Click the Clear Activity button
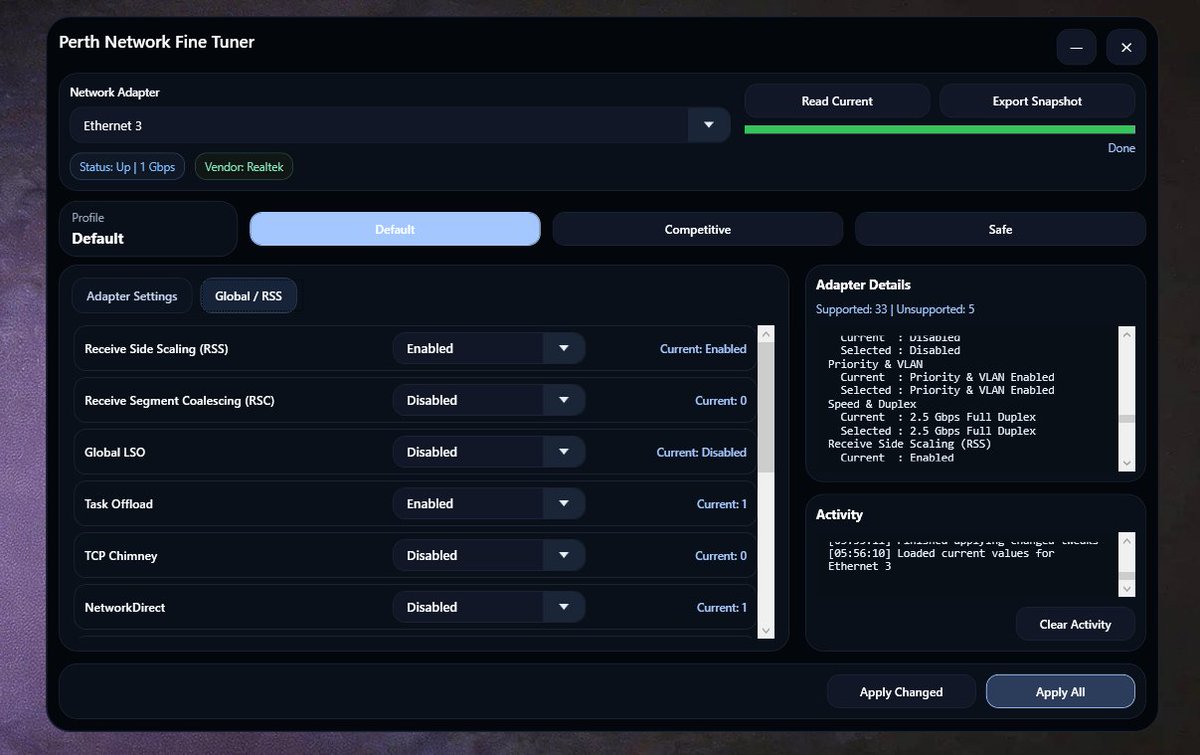The image size is (1200, 755). pos(1075,624)
